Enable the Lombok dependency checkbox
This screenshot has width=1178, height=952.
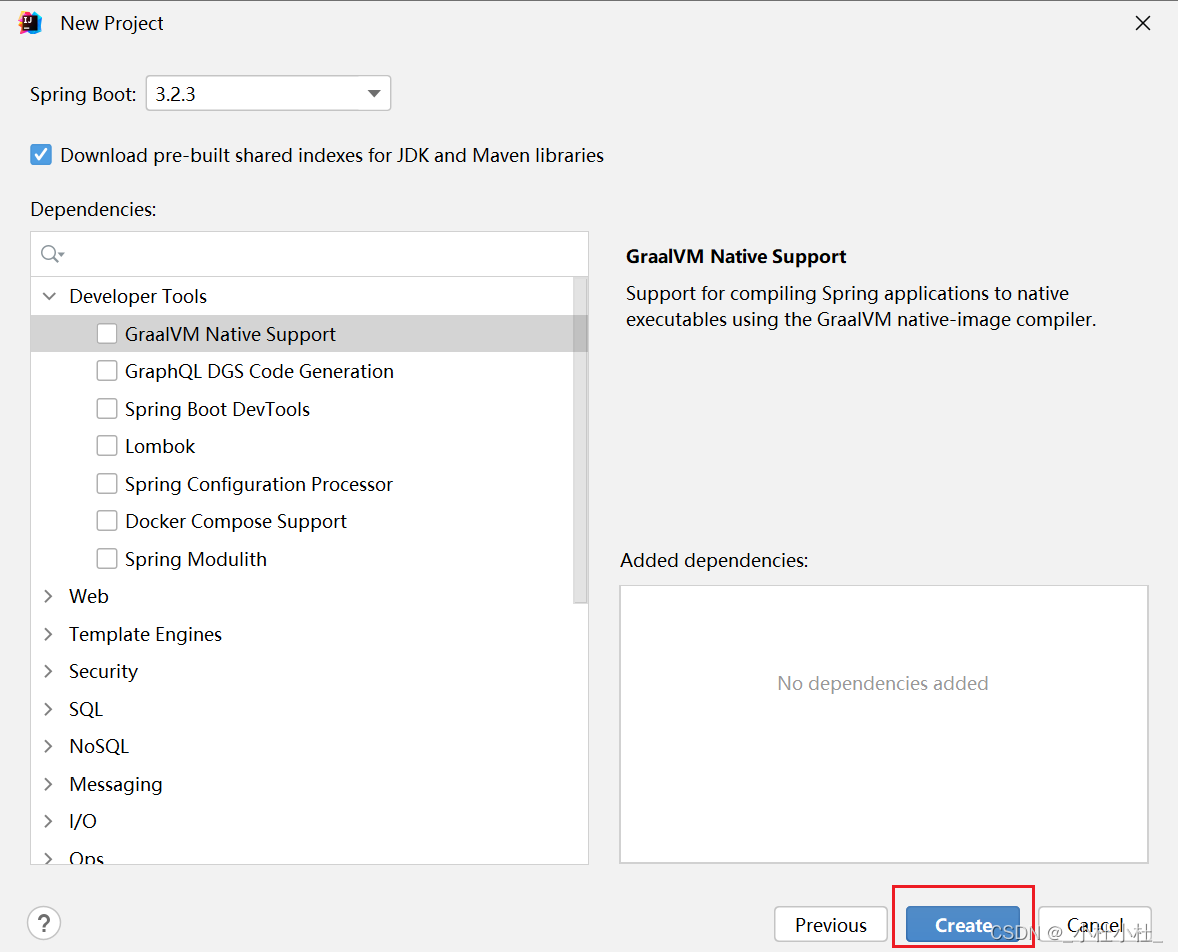(107, 446)
